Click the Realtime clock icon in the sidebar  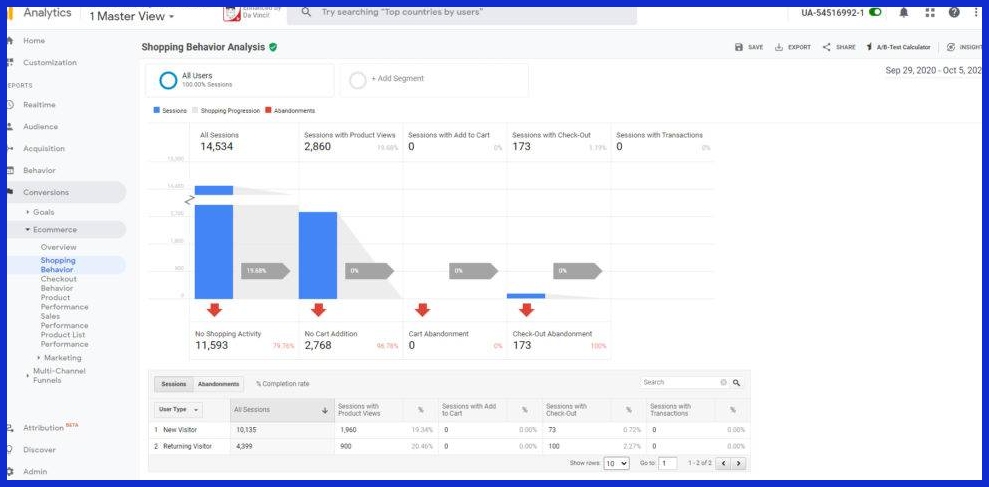click(x=10, y=105)
